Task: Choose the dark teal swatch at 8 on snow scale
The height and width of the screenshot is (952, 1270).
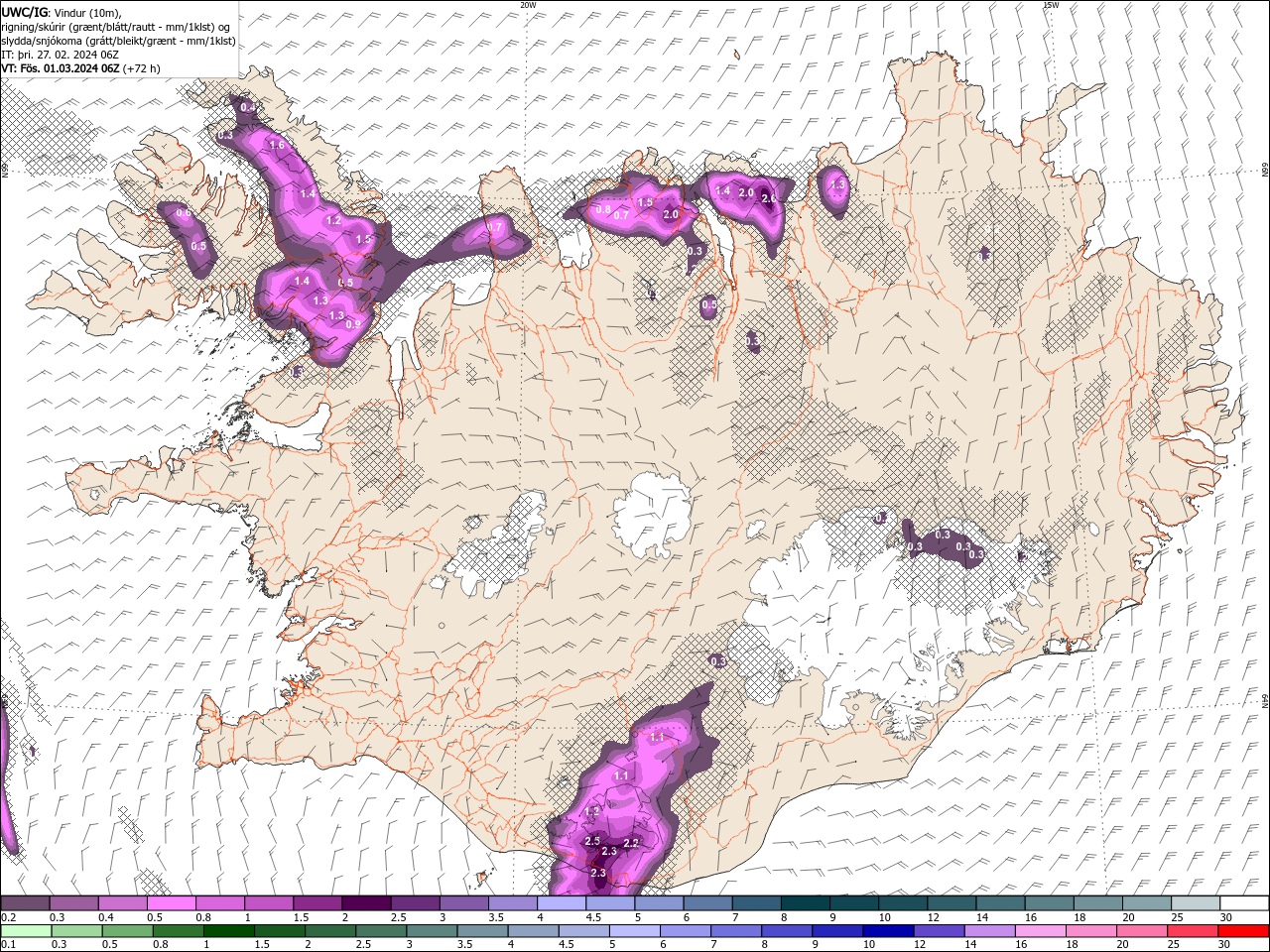Action: pos(805,903)
